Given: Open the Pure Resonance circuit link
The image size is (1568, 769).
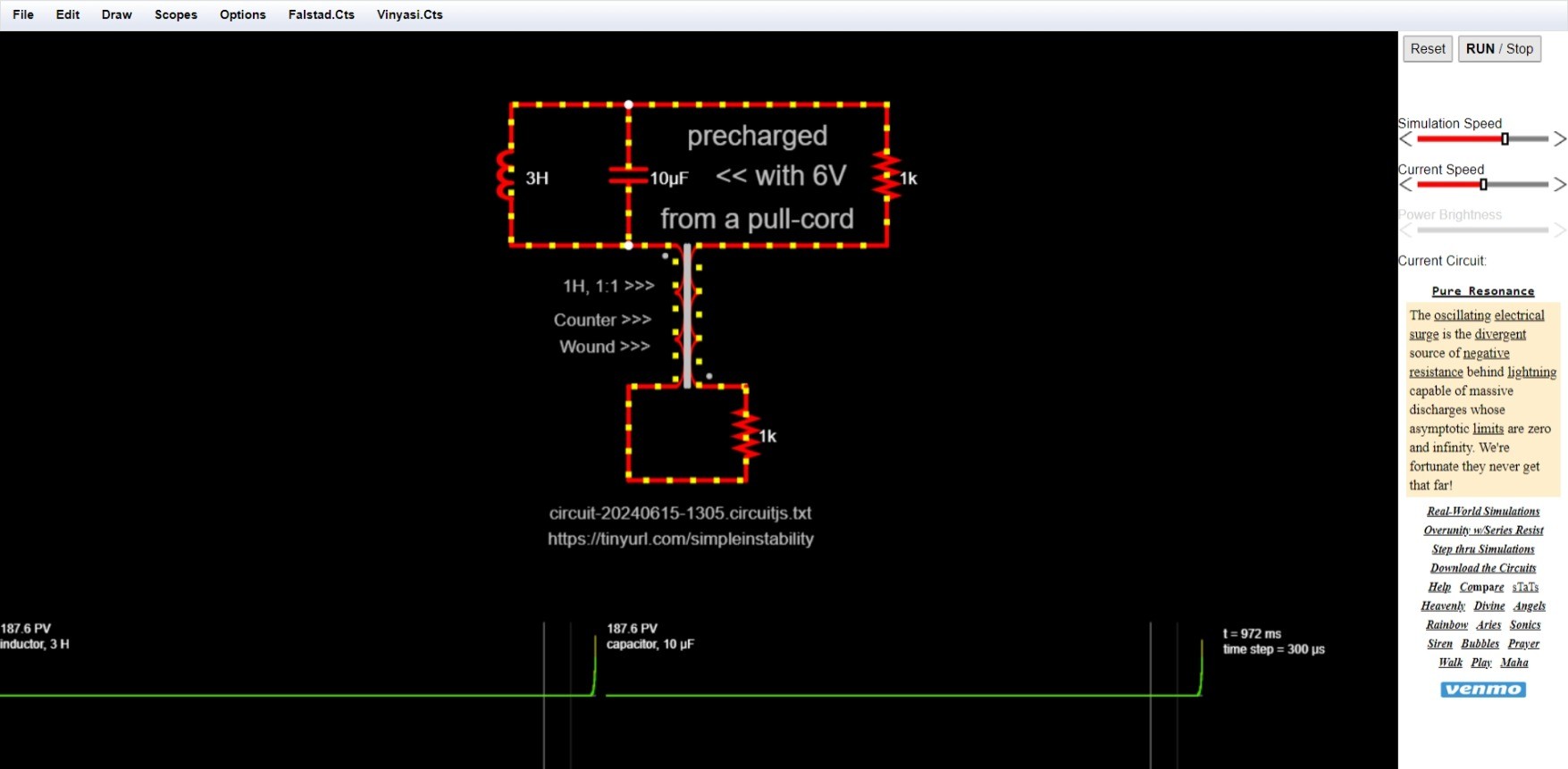Looking at the screenshot, I should 1483,291.
